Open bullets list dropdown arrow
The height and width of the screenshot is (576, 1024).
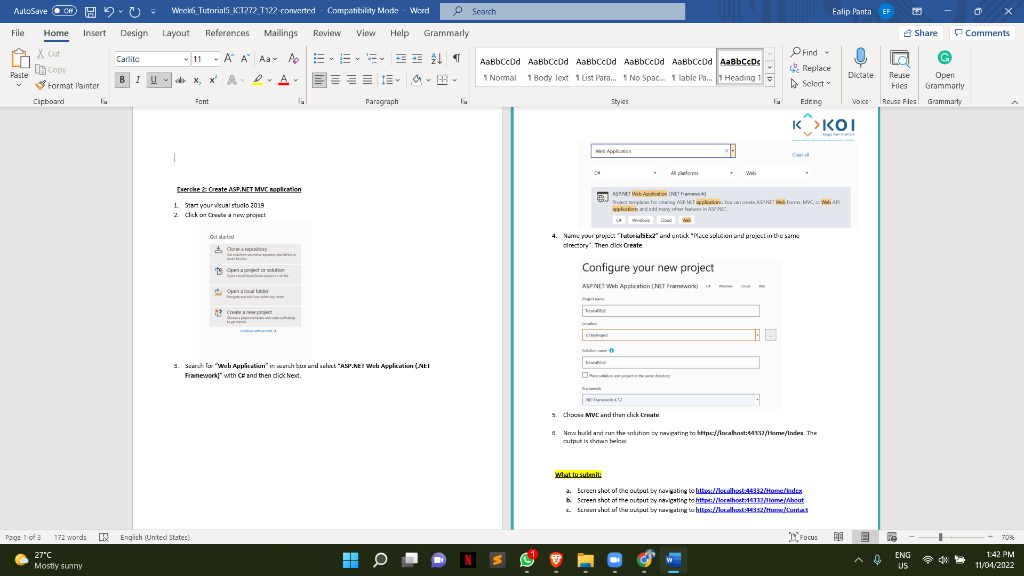[331, 59]
